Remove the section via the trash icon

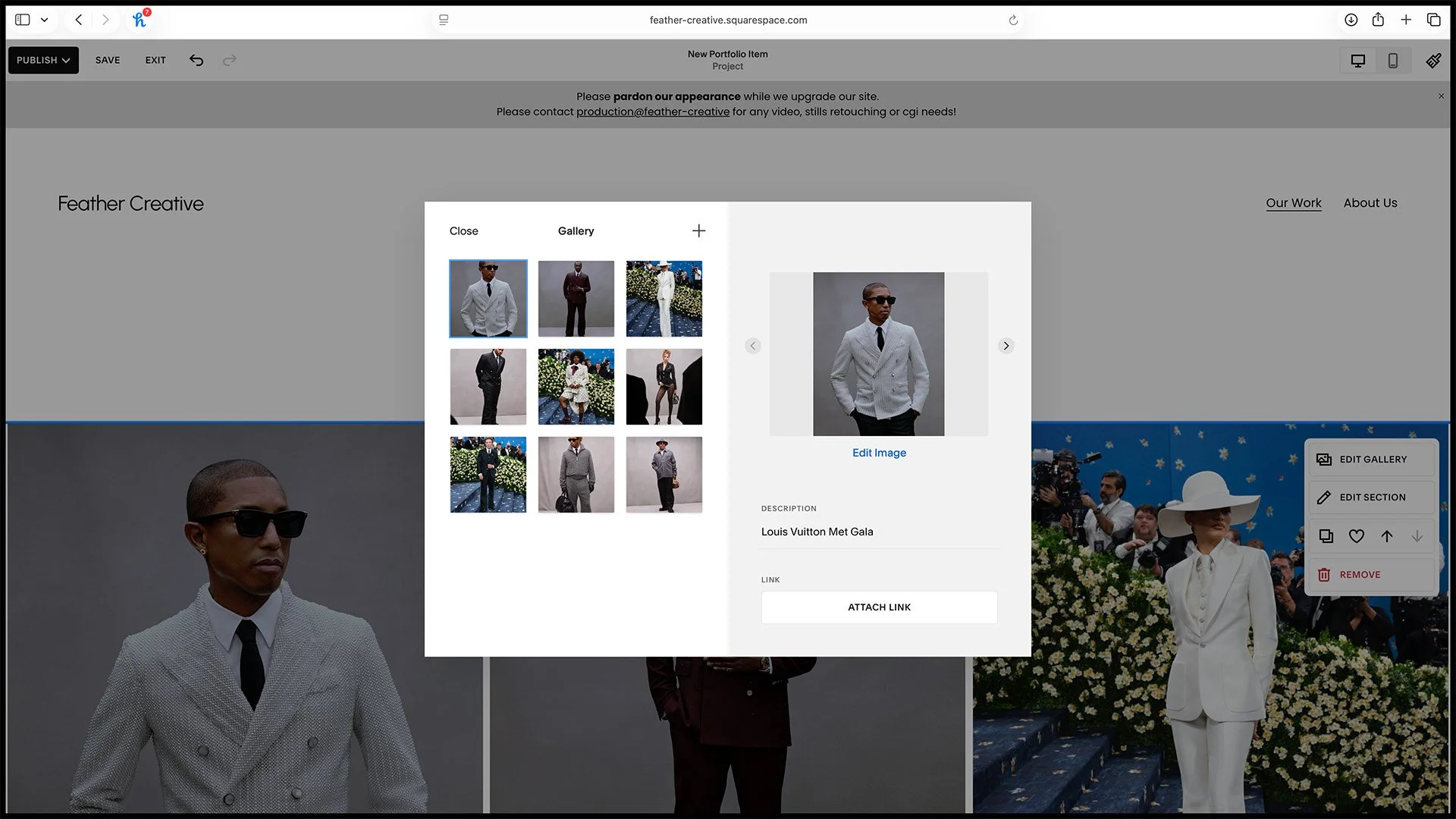(x=1323, y=574)
